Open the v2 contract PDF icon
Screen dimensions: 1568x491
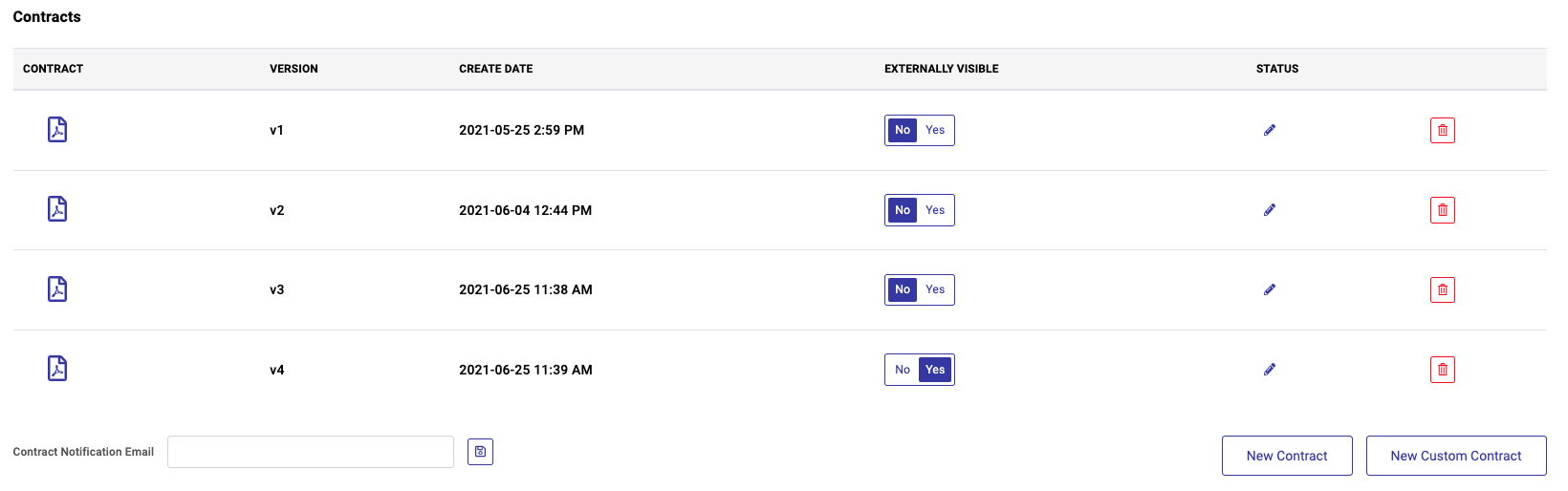click(57, 209)
